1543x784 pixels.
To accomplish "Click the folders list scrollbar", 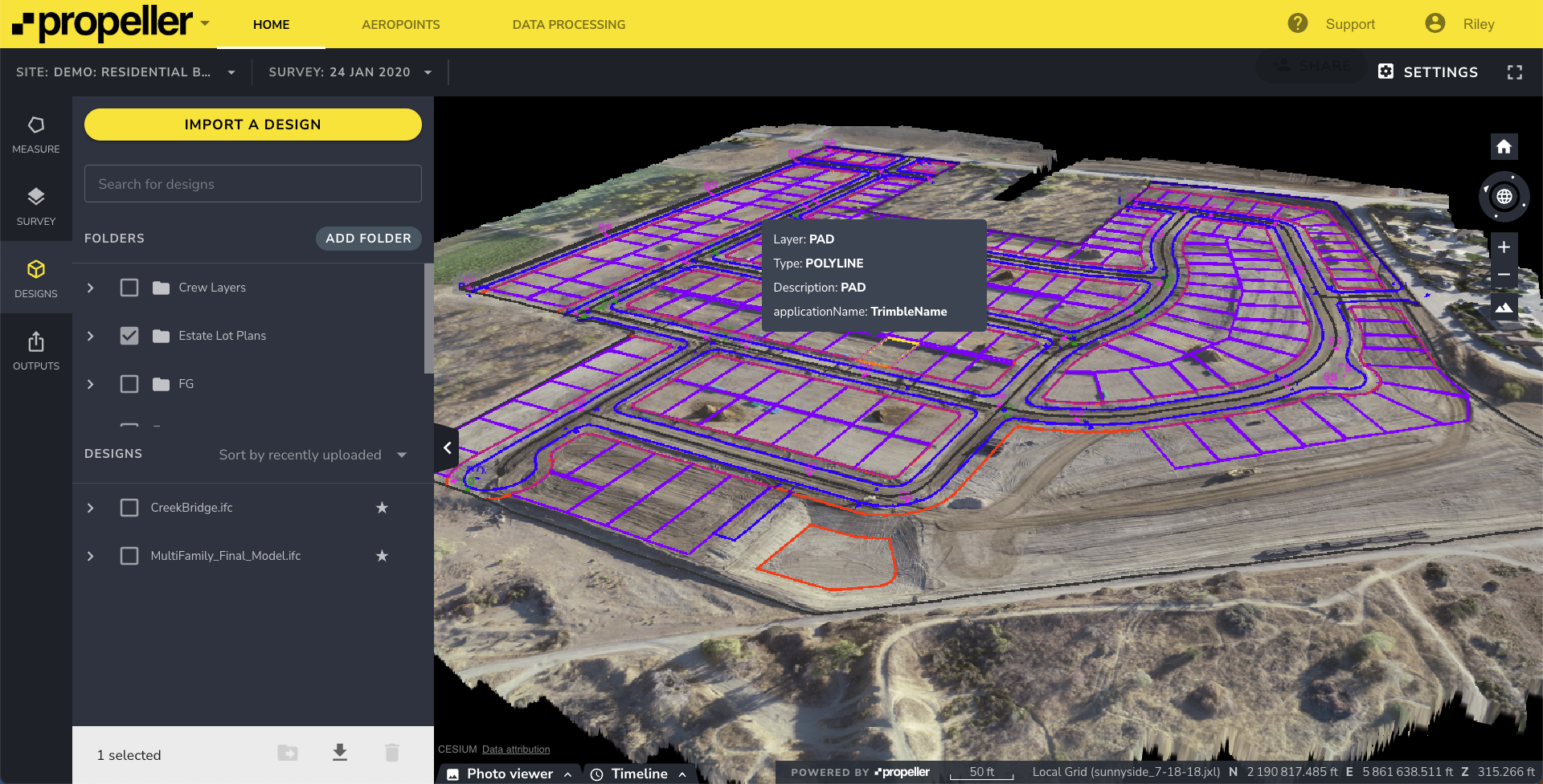I will tap(428, 318).
